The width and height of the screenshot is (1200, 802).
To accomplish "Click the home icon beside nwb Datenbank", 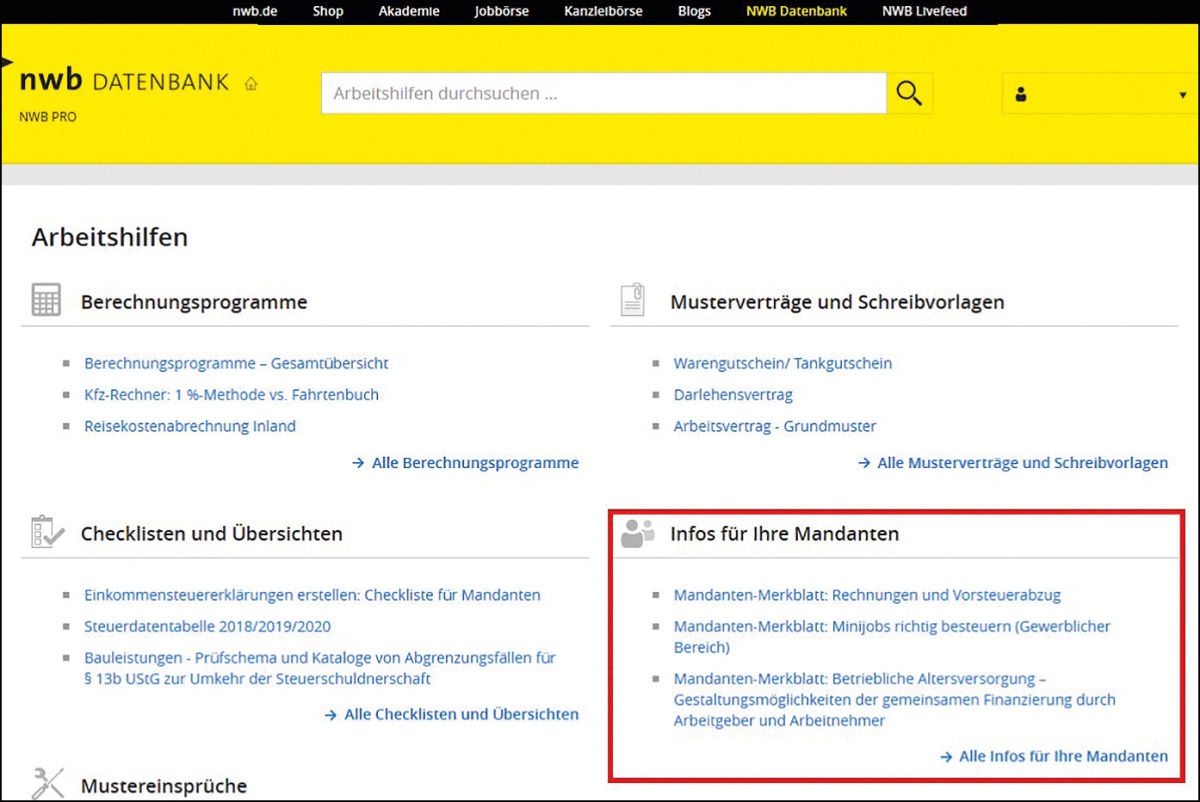I will 251,84.
